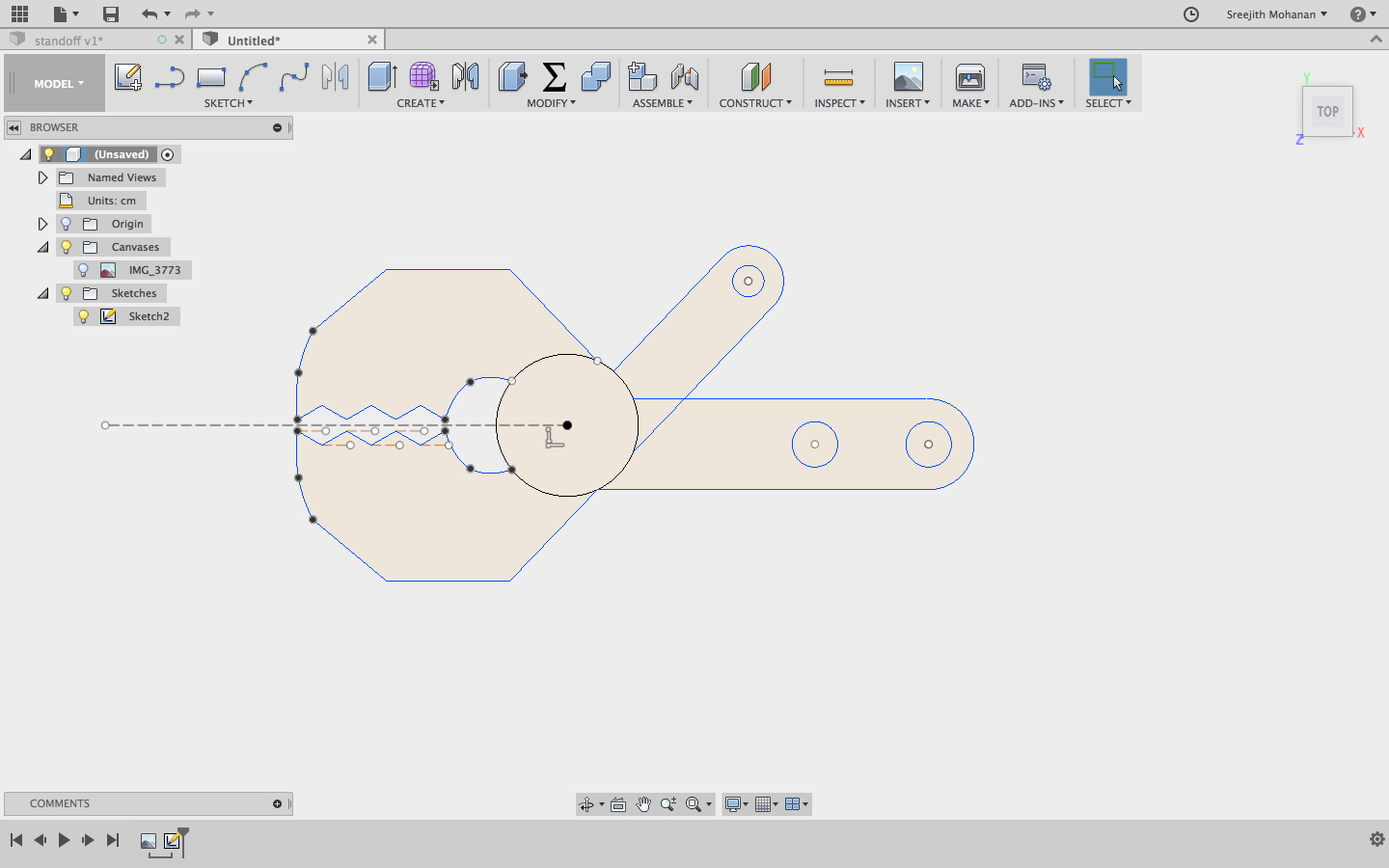Toggle visibility of IMG_3773 canvas
The image size is (1389, 868).
84,270
